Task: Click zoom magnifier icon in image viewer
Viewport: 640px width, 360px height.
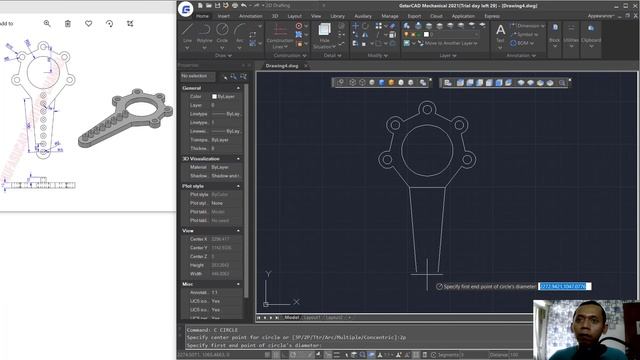Action: click(47, 24)
